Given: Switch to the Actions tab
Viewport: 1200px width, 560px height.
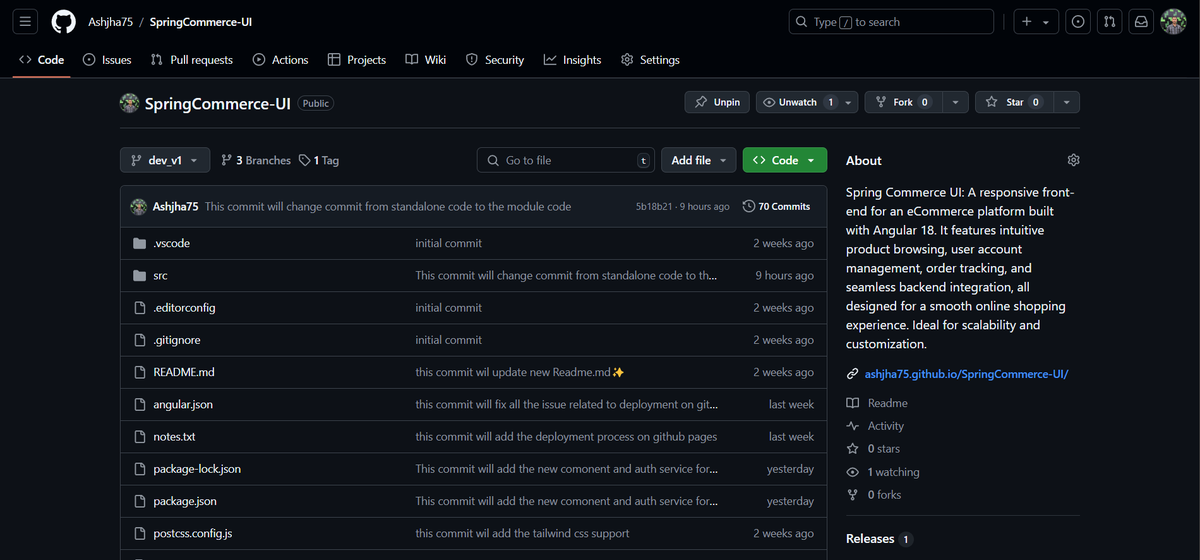Looking at the screenshot, I should click(281, 60).
